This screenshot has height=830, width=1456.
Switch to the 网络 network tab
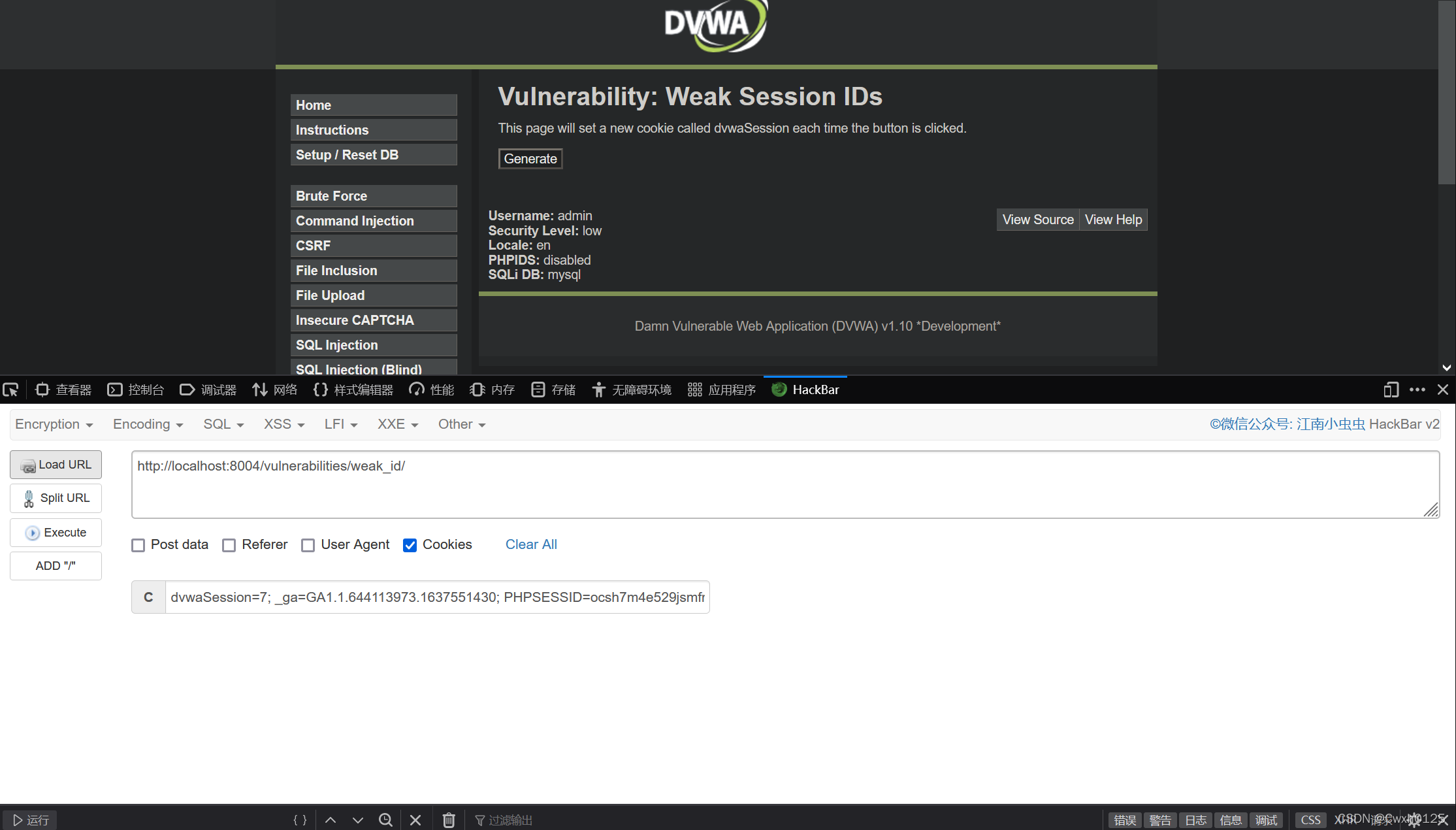click(275, 390)
